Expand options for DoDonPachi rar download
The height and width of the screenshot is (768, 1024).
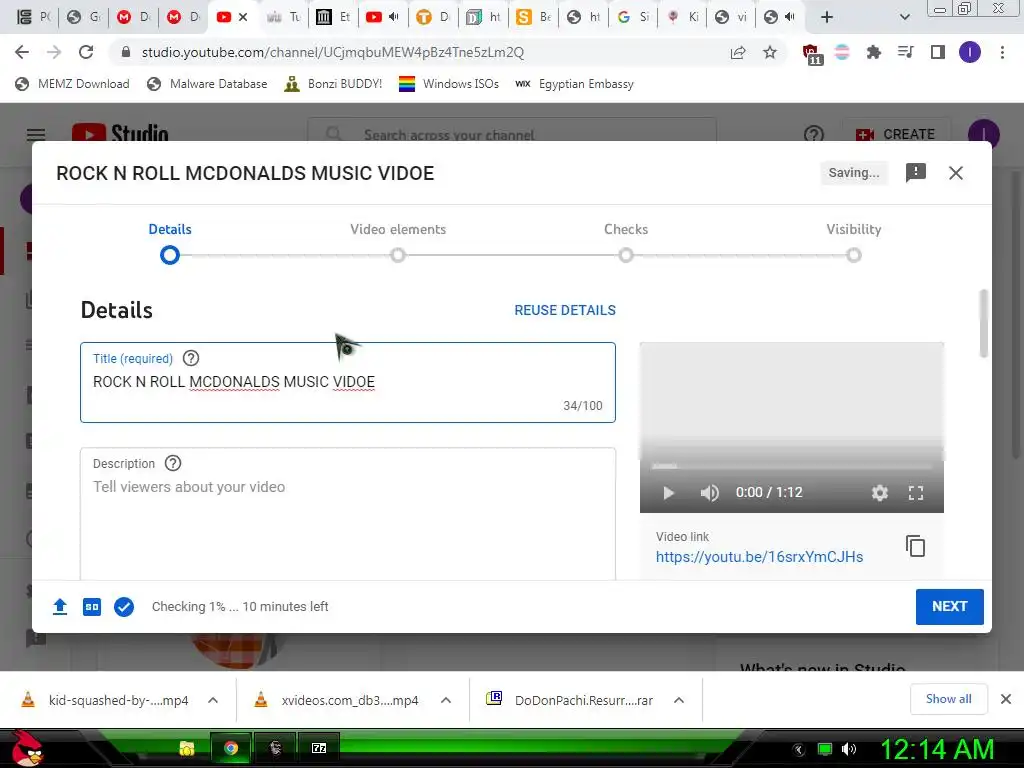click(x=679, y=700)
